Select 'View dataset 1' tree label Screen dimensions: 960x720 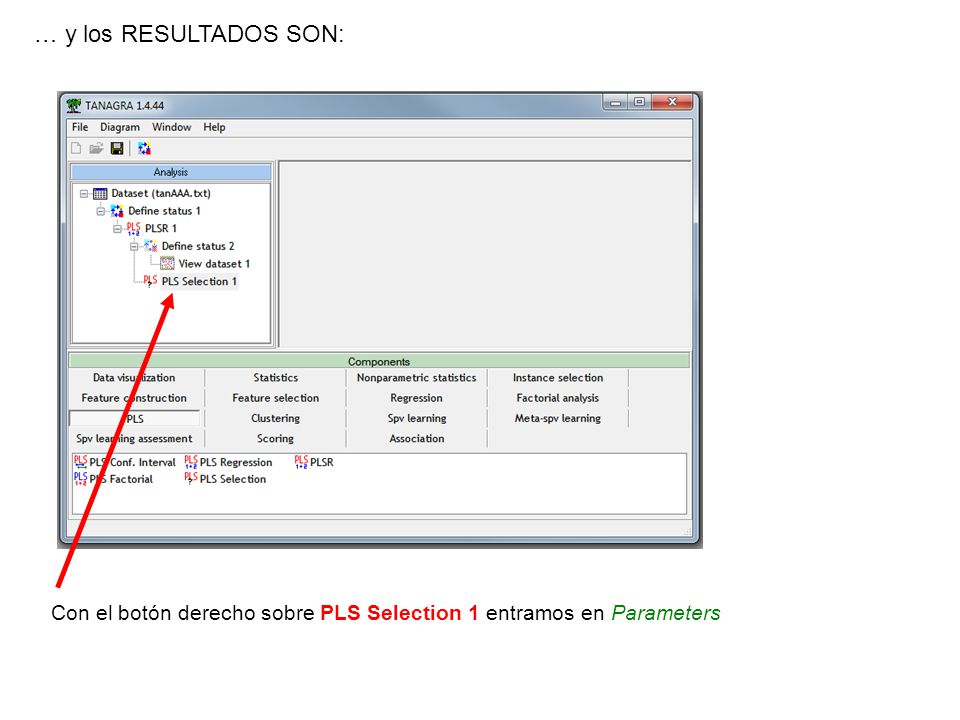214,264
